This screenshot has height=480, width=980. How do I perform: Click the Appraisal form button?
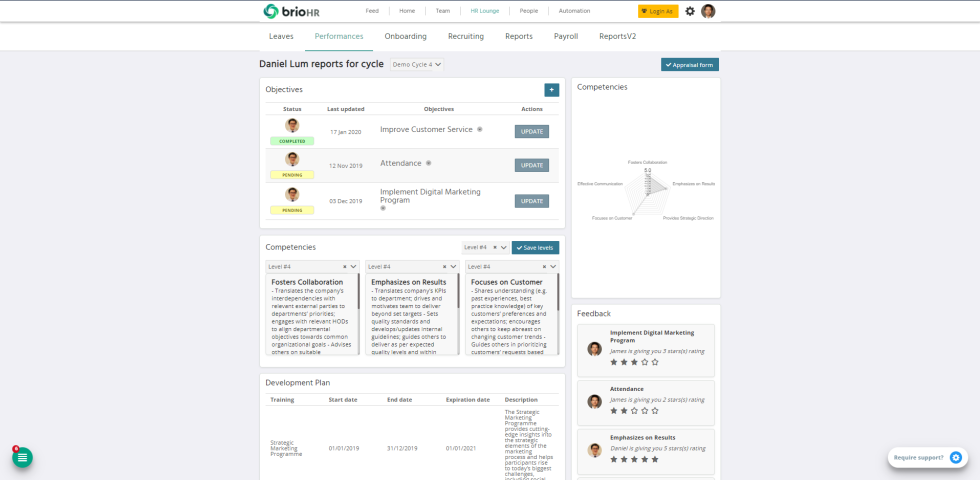[689, 64]
